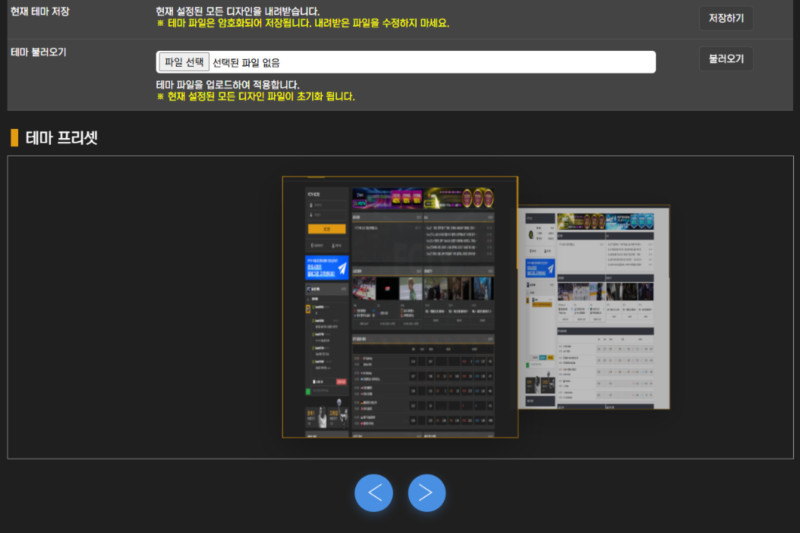Click the '현재 설정된 모든 디자인을 내려받습니다' description
Image resolution: width=800 pixels, height=533 pixels.
tap(238, 11)
